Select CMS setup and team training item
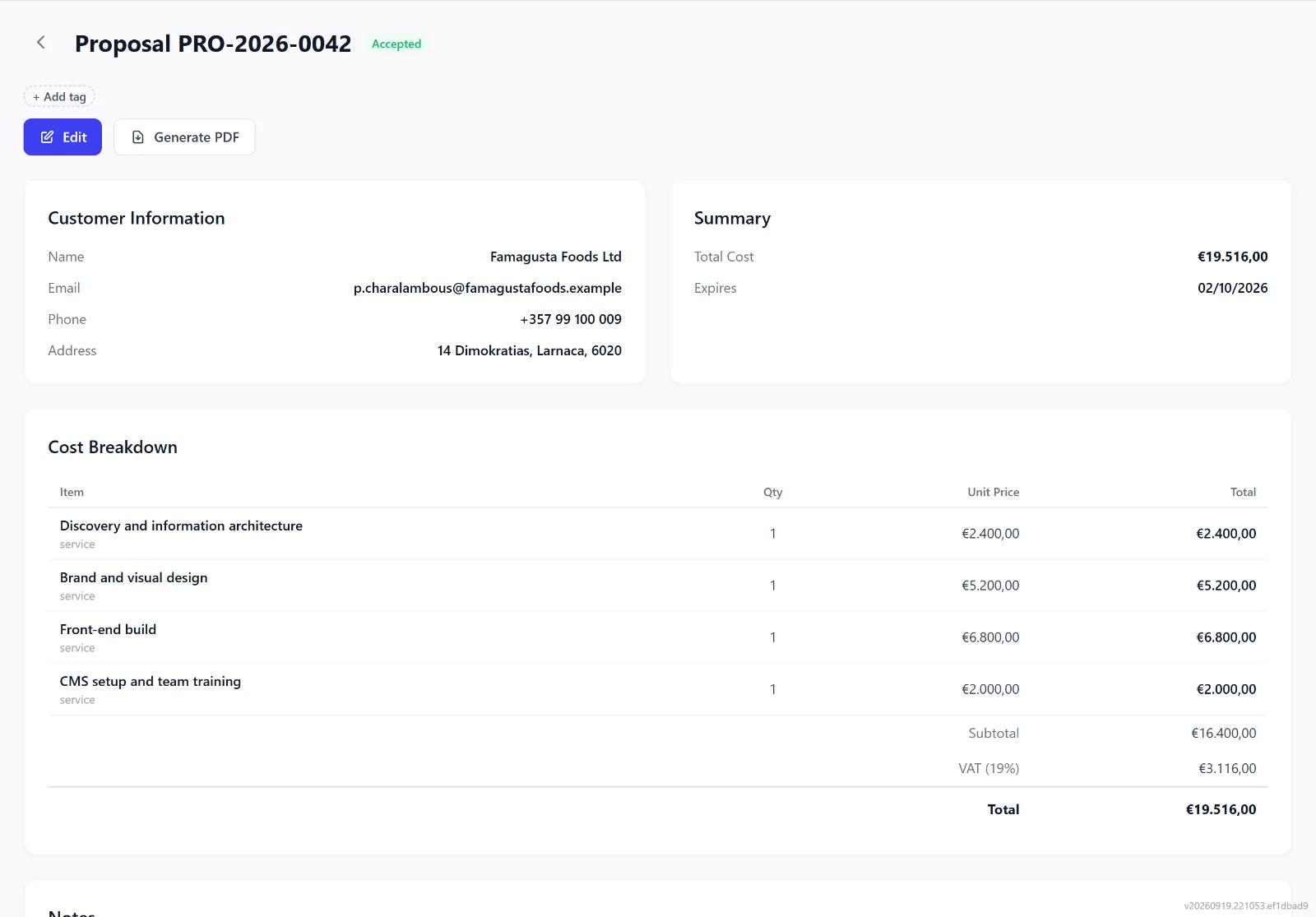This screenshot has width=1316, height=917. coord(151,681)
